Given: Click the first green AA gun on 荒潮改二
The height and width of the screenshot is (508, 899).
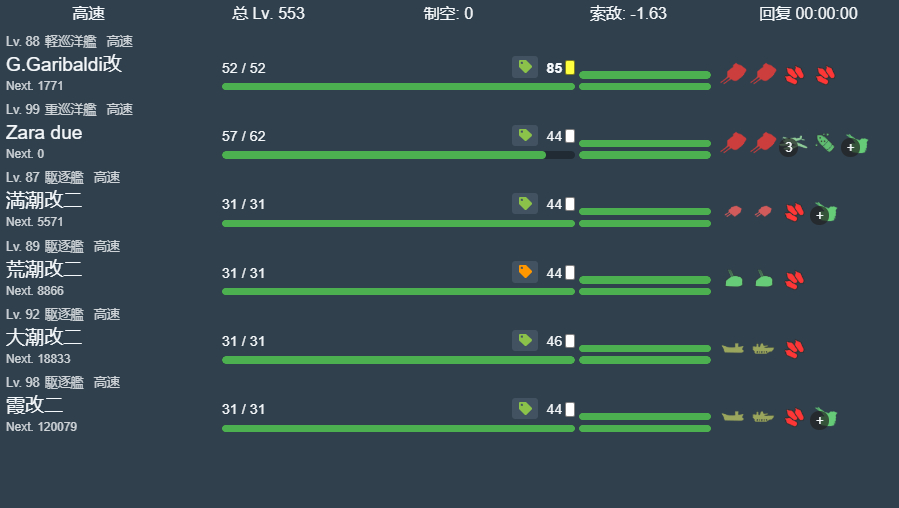Looking at the screenshot, I should point(734,280).
